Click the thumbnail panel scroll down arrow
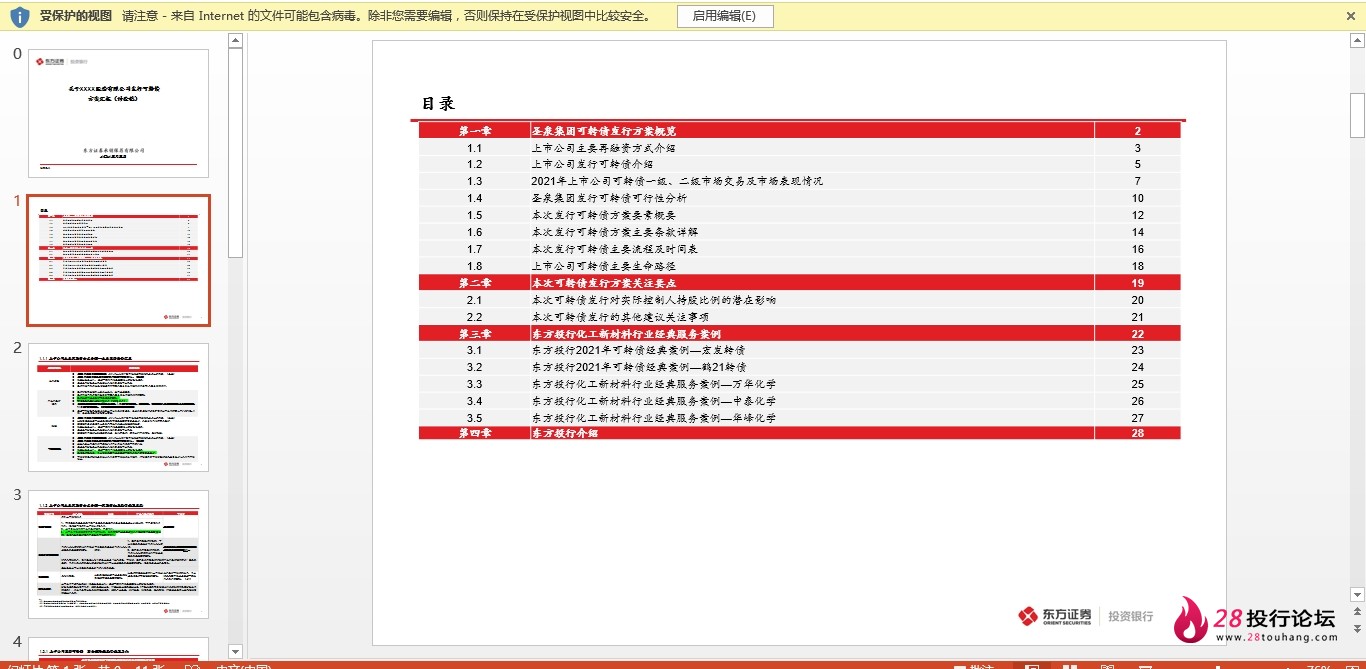Viewport: 1366px width, 669px height. [235, 651]
